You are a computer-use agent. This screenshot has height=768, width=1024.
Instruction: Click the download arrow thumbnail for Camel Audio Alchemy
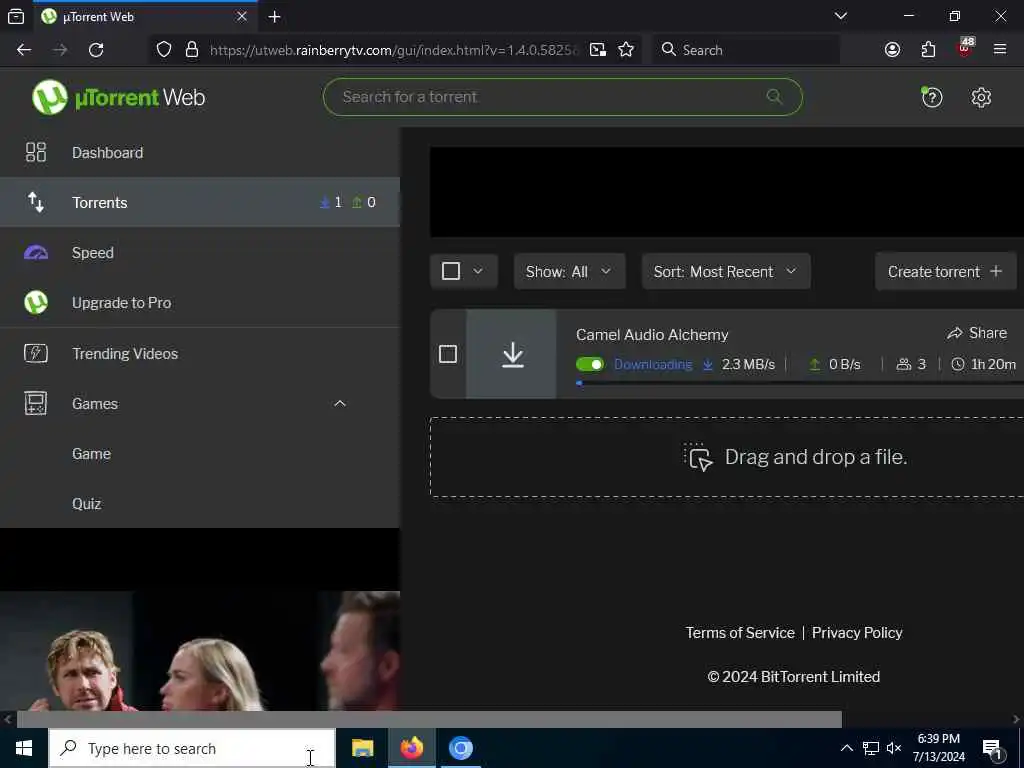click(x=512, y=354)
